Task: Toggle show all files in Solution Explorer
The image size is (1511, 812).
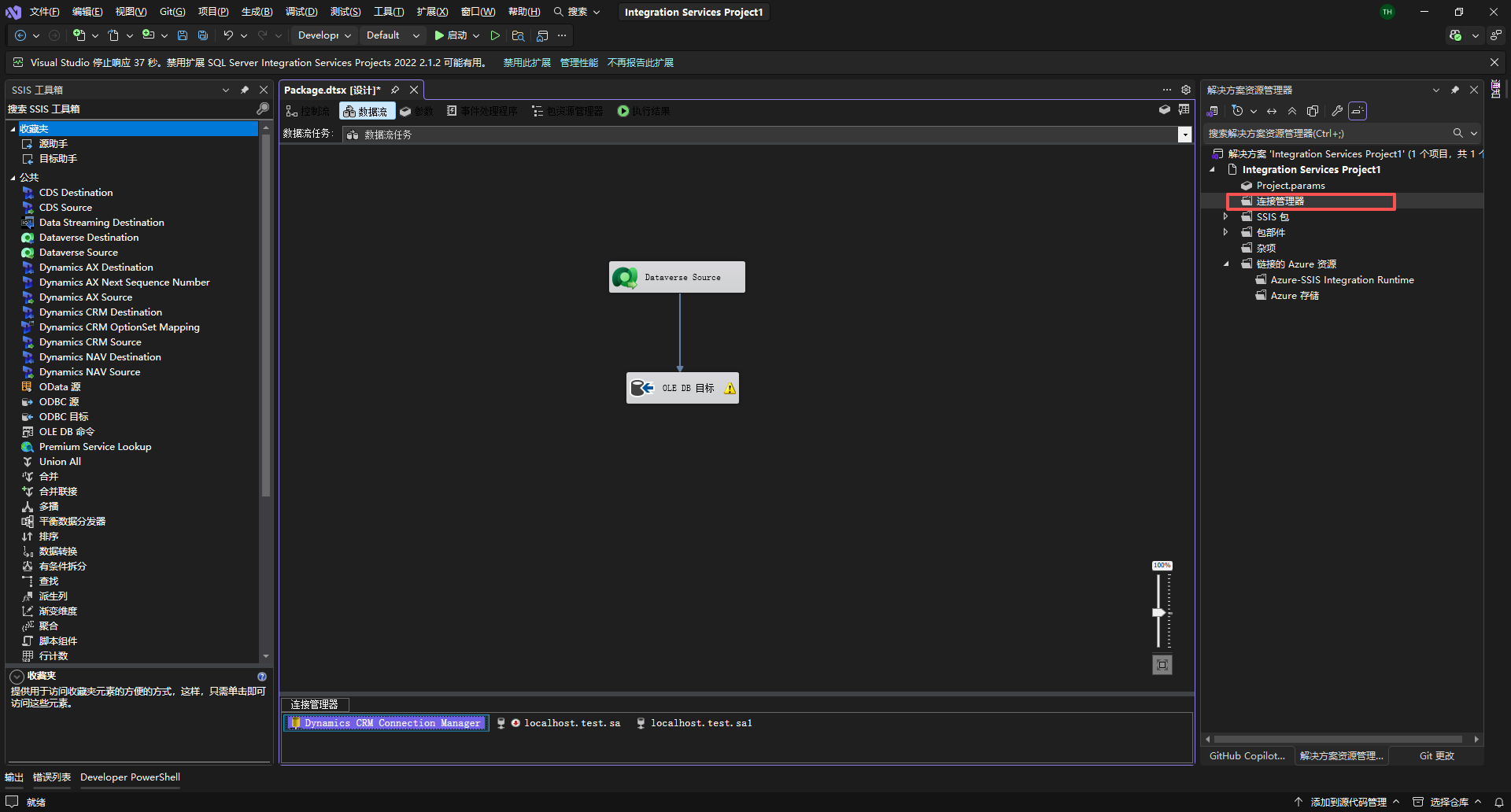Action: click(x=1313, y=111)
